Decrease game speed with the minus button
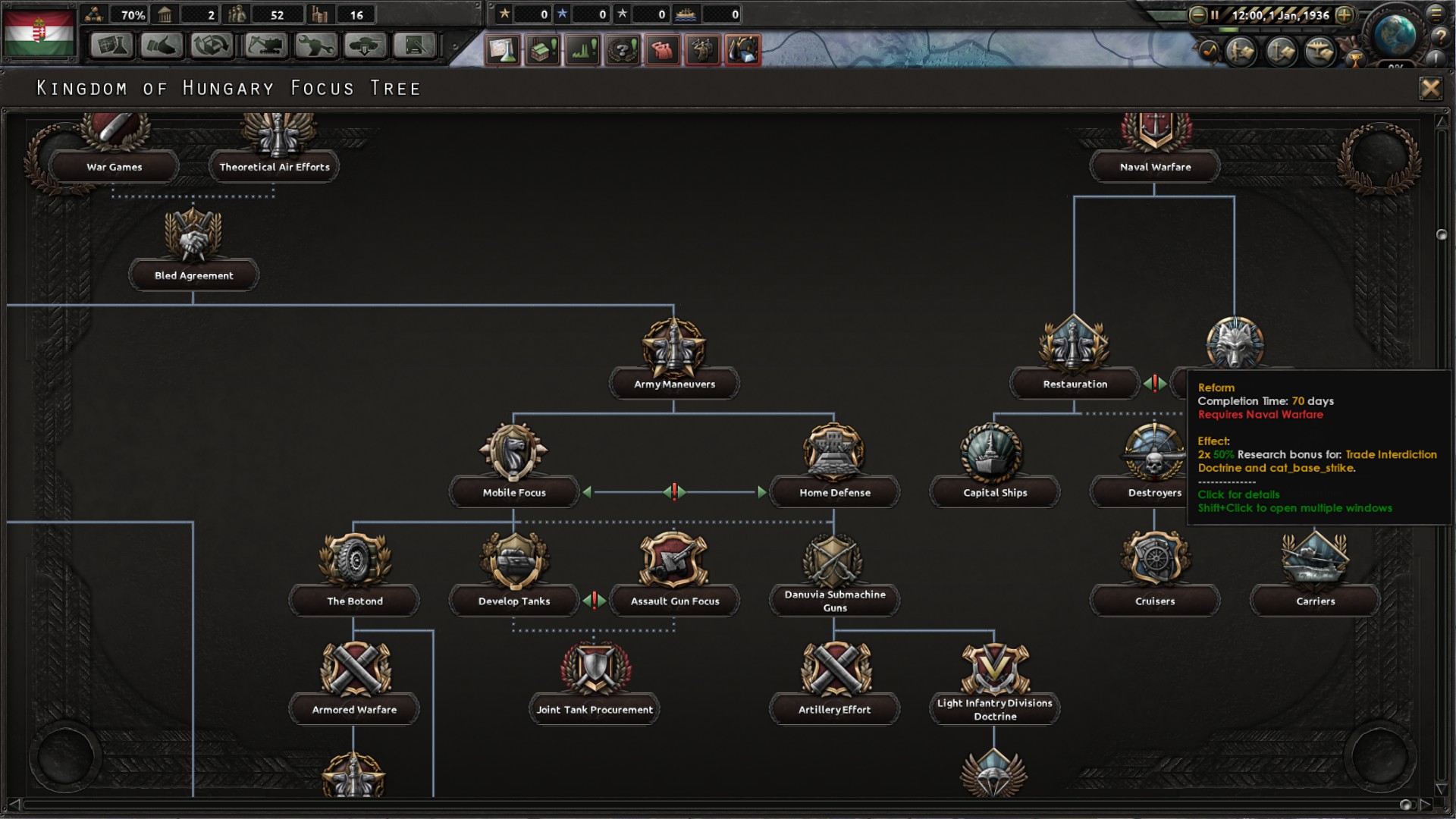Screen dimensions: 1456x819 [1197, 16]
